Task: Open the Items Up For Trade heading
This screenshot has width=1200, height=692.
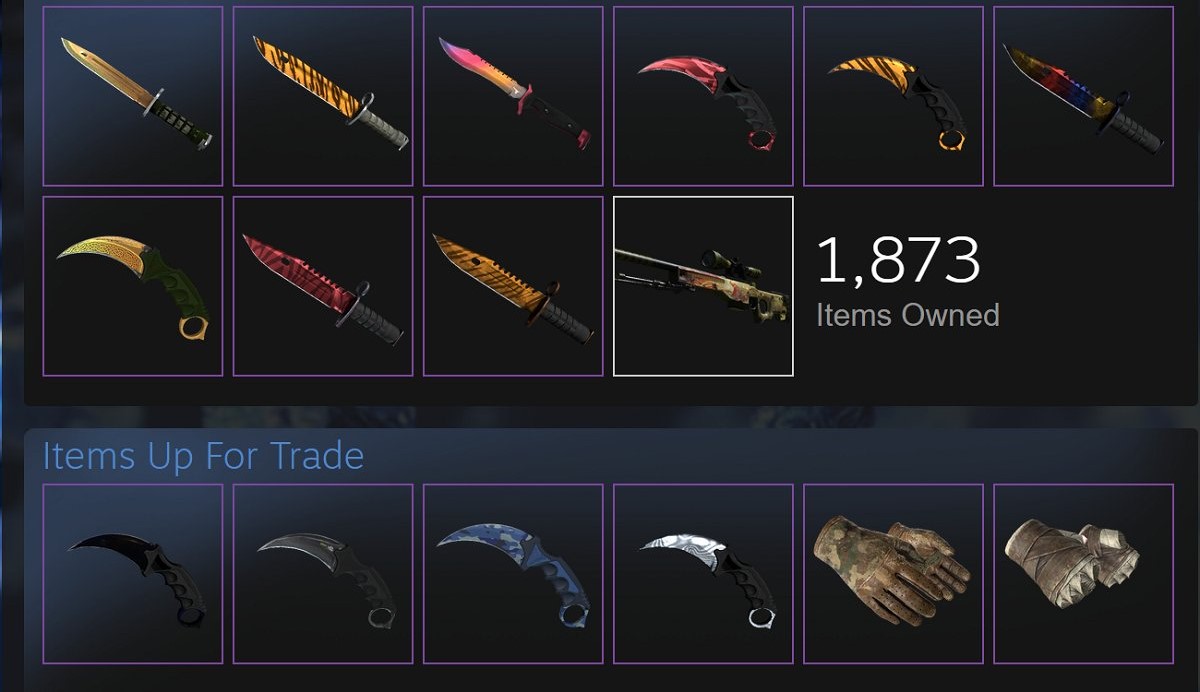Action: pos(203,456)
